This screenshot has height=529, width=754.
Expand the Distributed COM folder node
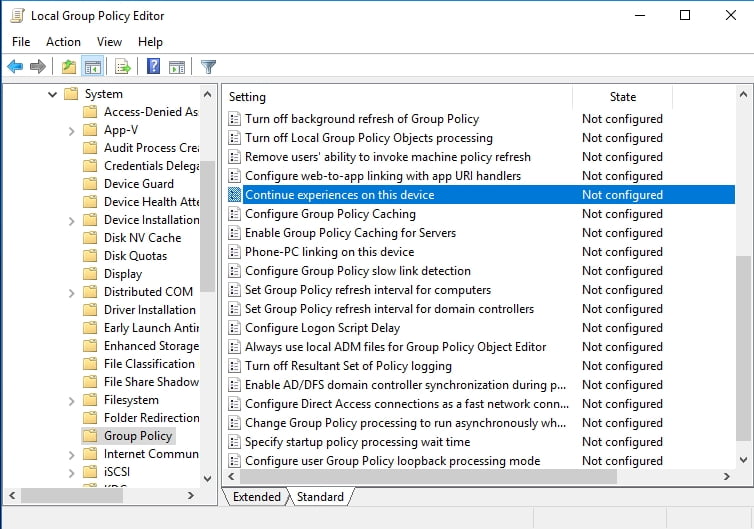tap(72, 292)
